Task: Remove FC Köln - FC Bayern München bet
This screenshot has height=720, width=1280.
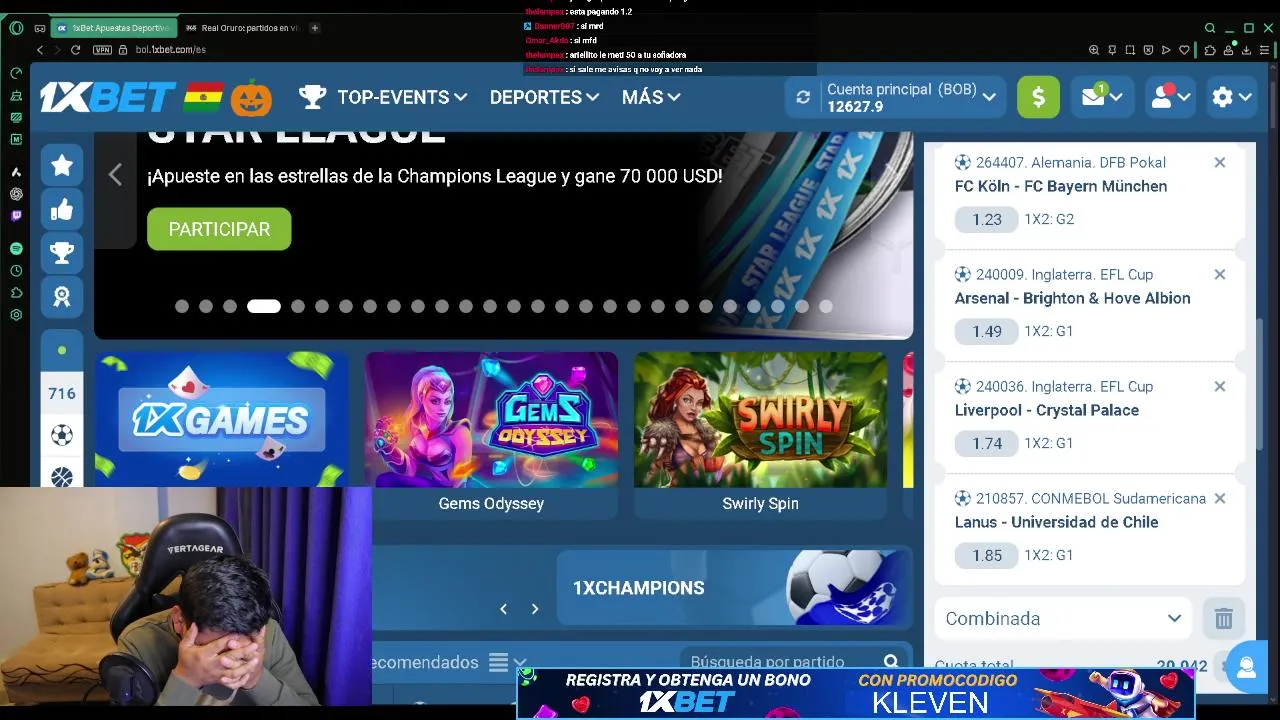Action: click(1219, 162)
